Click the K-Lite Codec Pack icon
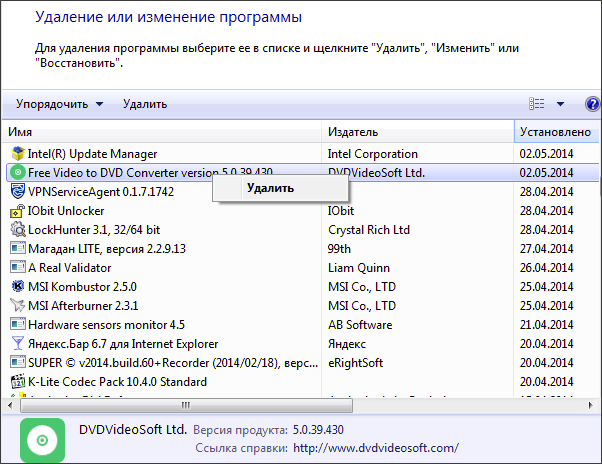602x464 pixels. point(18,381)
